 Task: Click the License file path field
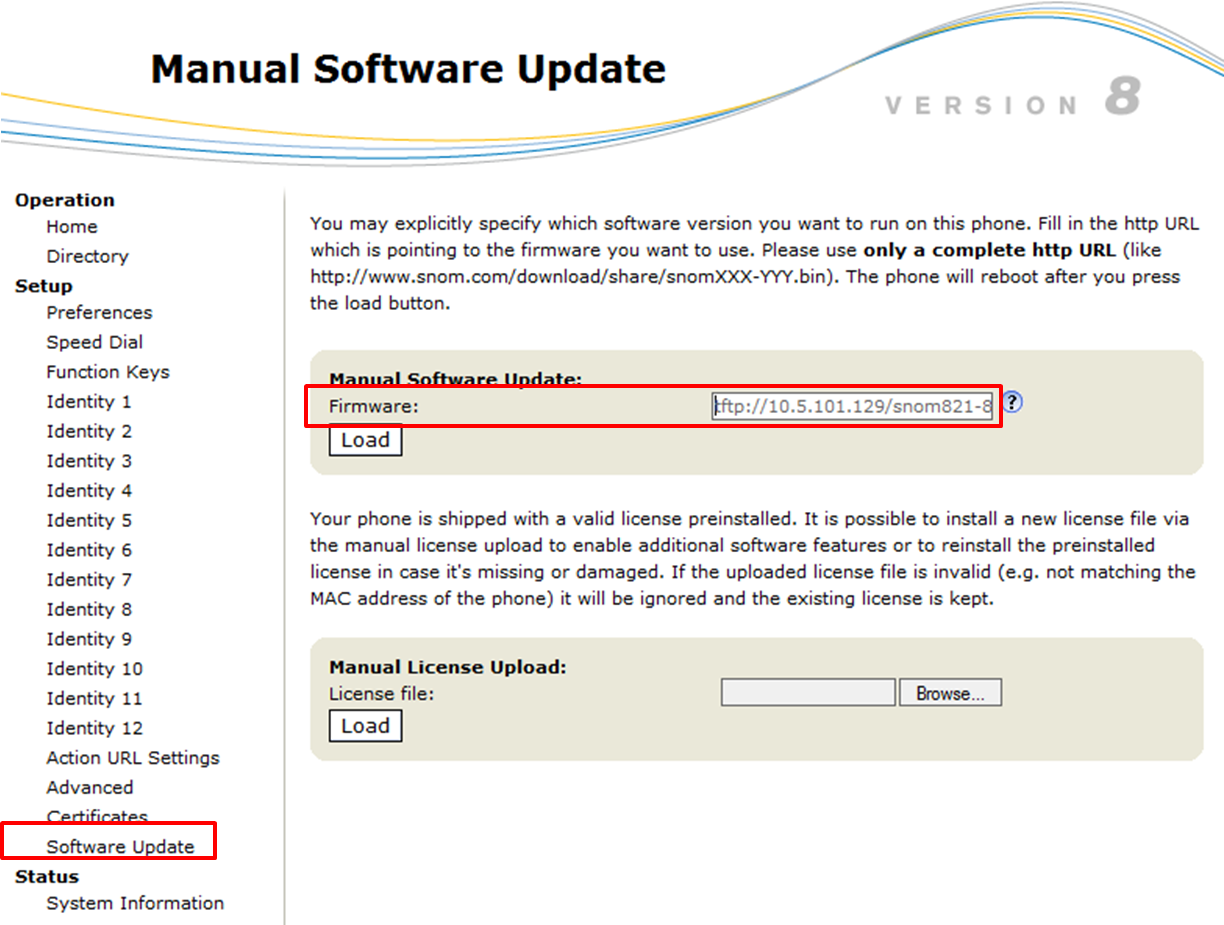tap(808, 693)
